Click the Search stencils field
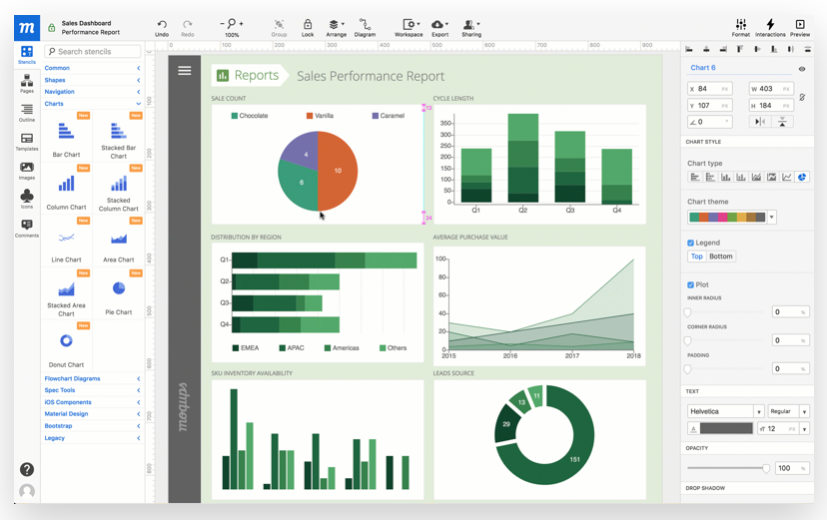The height and width of the screenshot is (520, 827). [x=93, y=51]
